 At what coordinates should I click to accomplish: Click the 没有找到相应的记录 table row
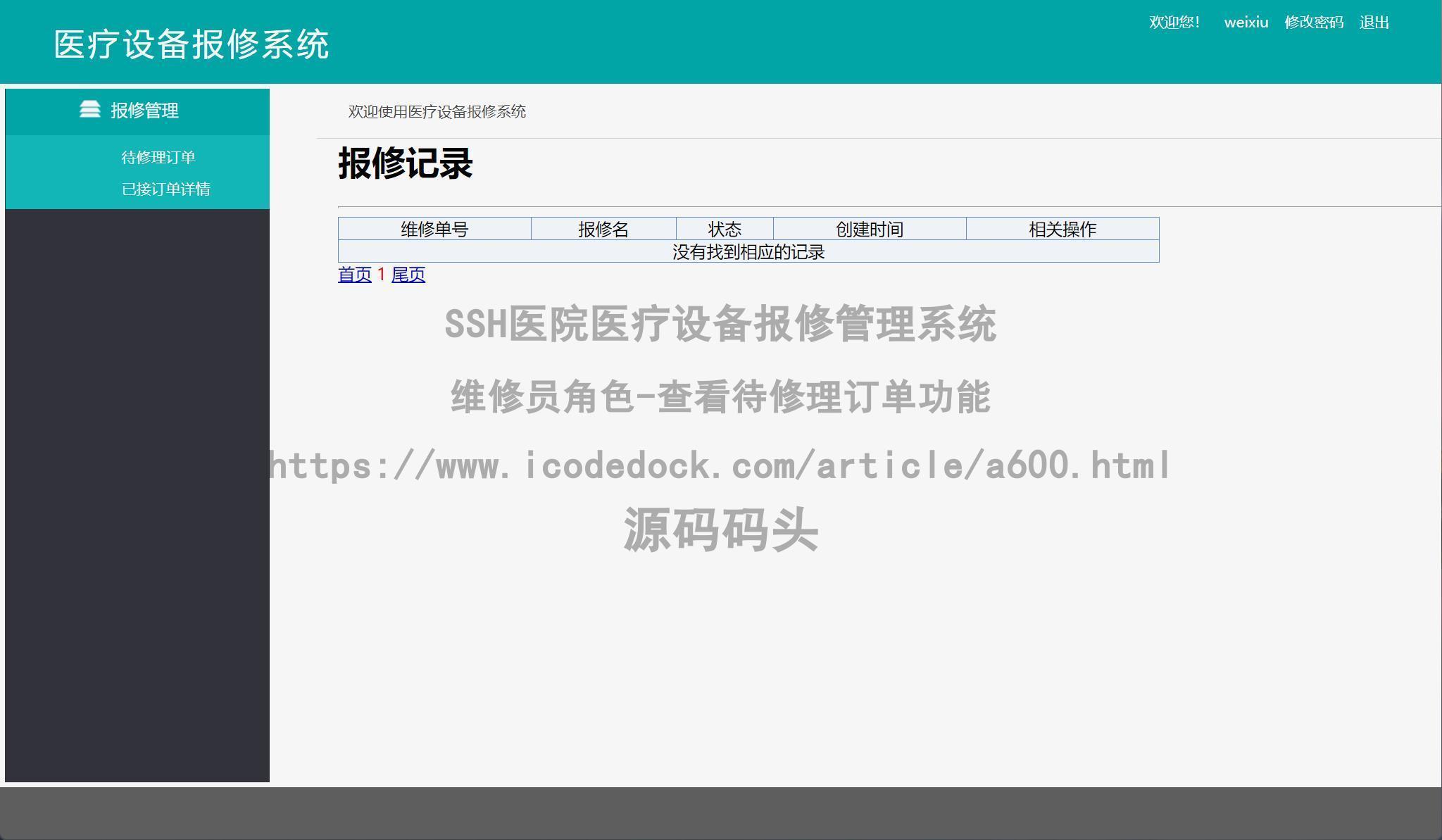pyautogui.click(x=748, y=251)
